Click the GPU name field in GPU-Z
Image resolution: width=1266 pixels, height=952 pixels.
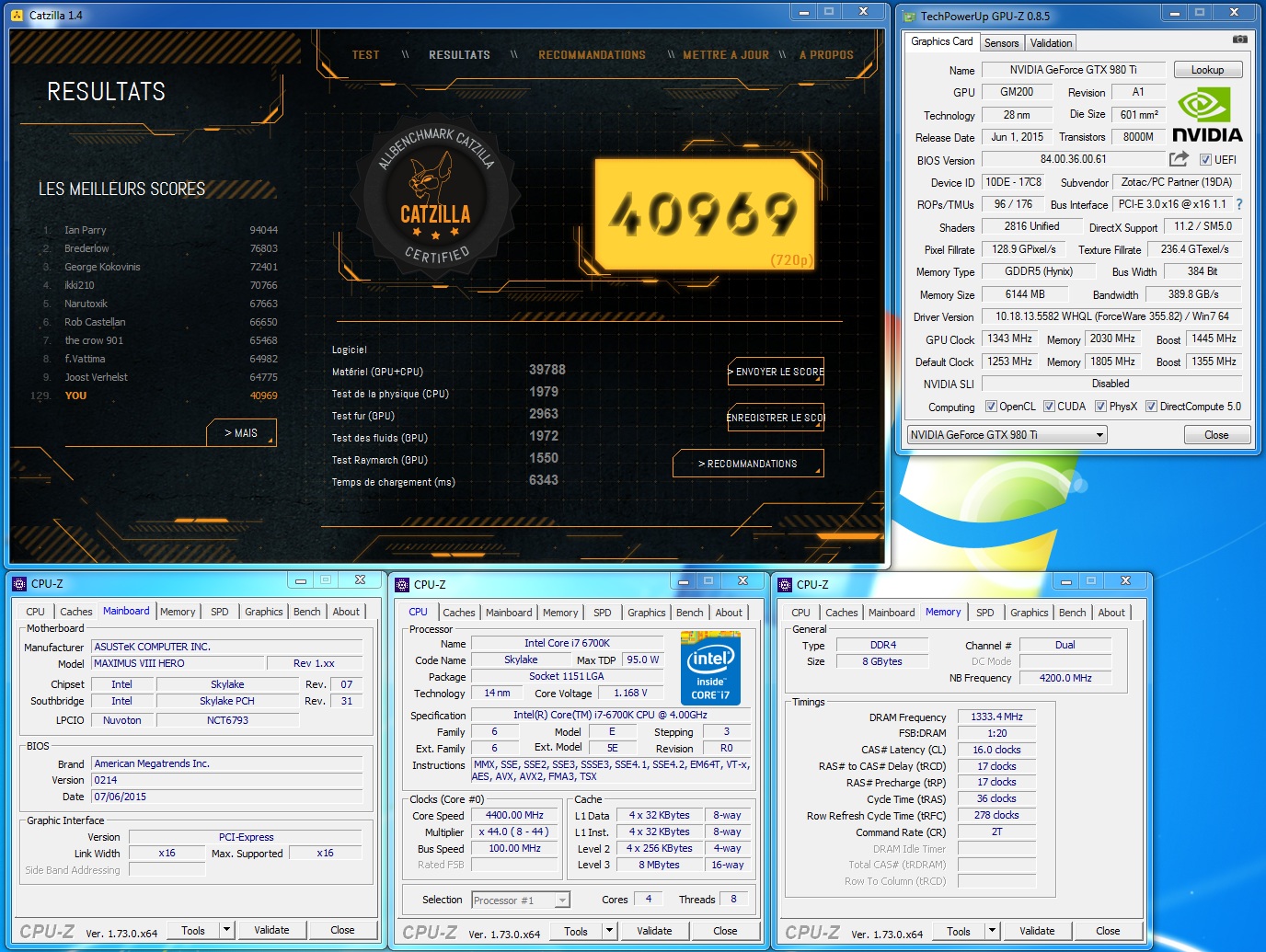(1073, 70)
